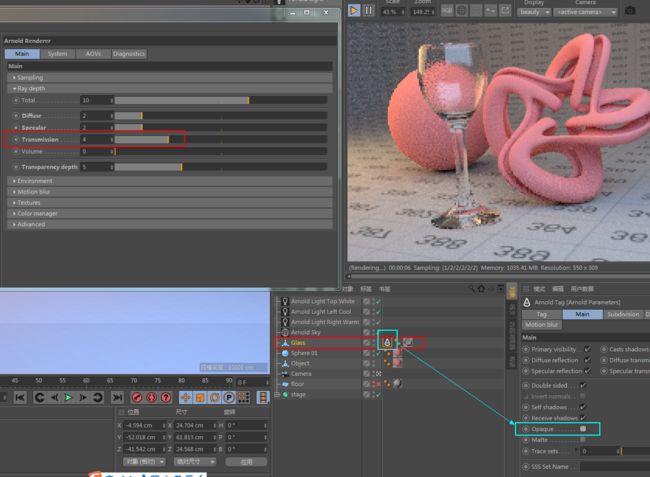
Task: Take a snapshot with the camera icon
Action: (x=630, y=11)
